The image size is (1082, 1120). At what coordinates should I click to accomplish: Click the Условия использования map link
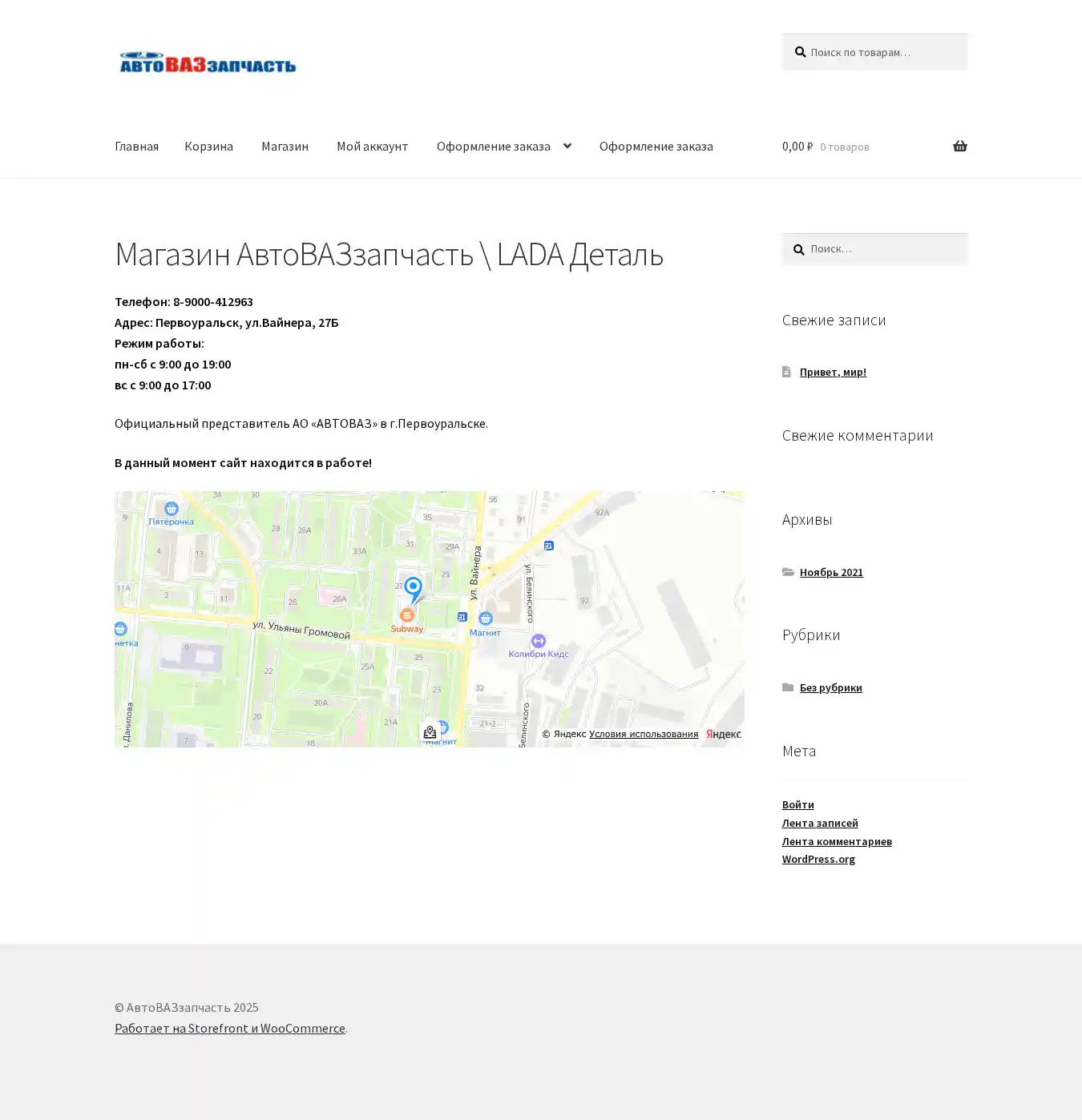pos(643,734)
